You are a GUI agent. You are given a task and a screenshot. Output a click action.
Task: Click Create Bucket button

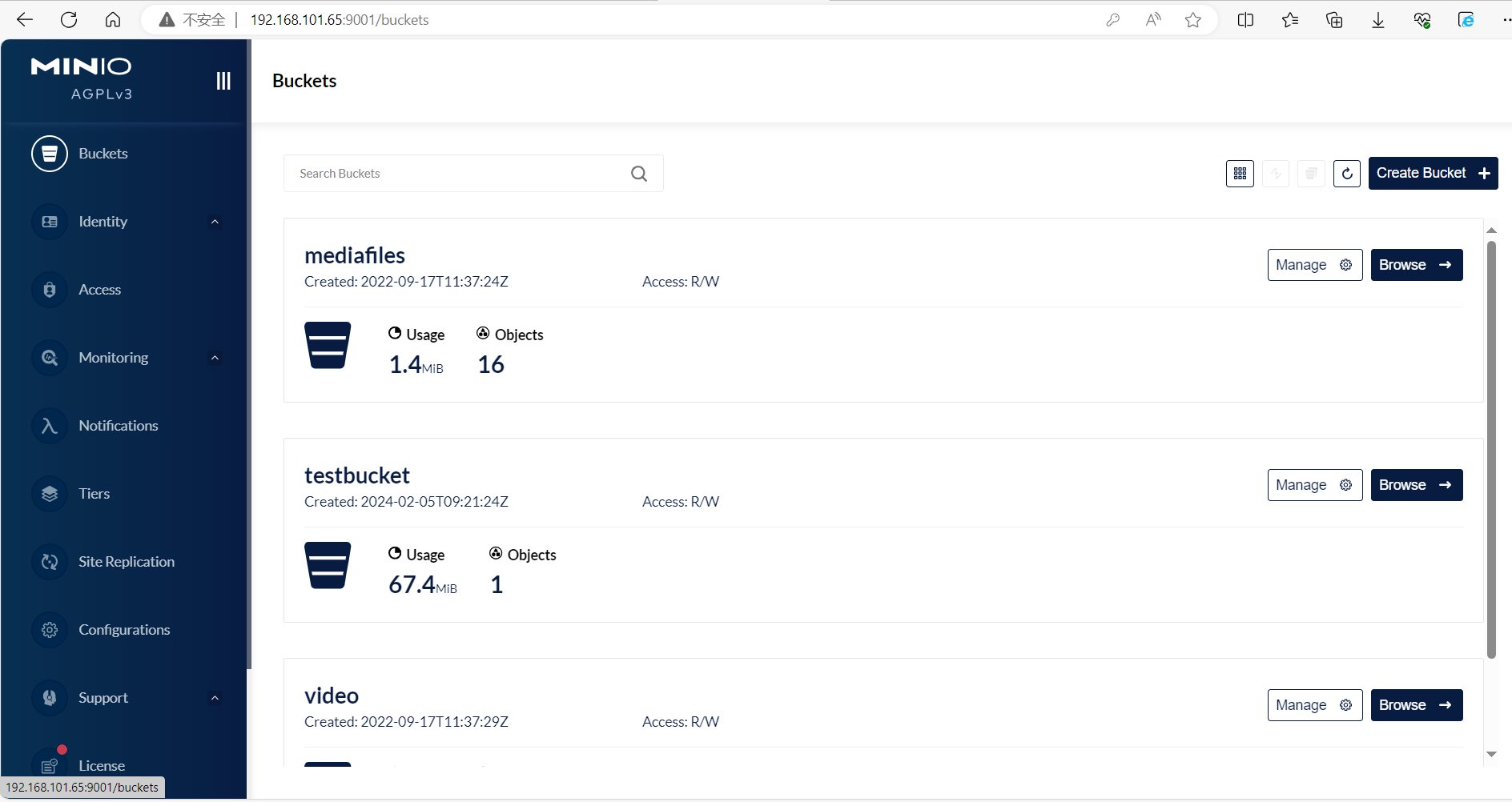point(1433,174)
